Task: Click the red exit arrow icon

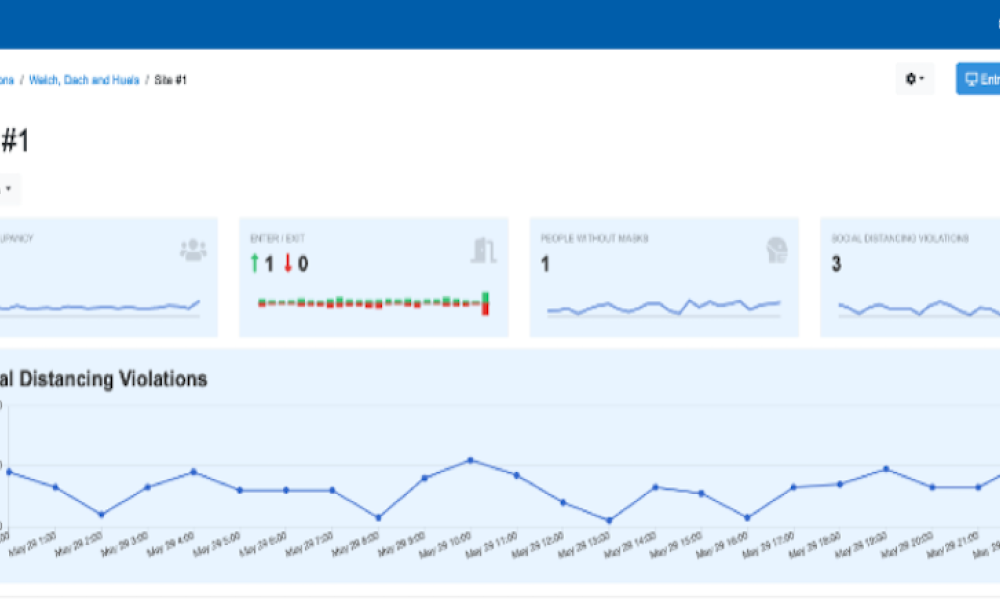Action: pyautogui.click(x=288, y=263)
